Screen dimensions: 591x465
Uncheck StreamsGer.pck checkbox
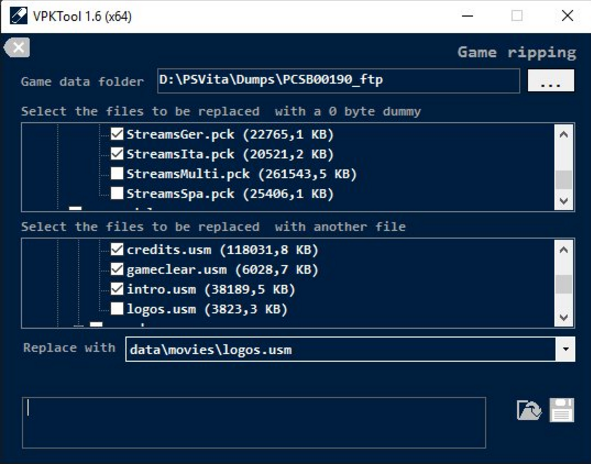tap(117, 134)
